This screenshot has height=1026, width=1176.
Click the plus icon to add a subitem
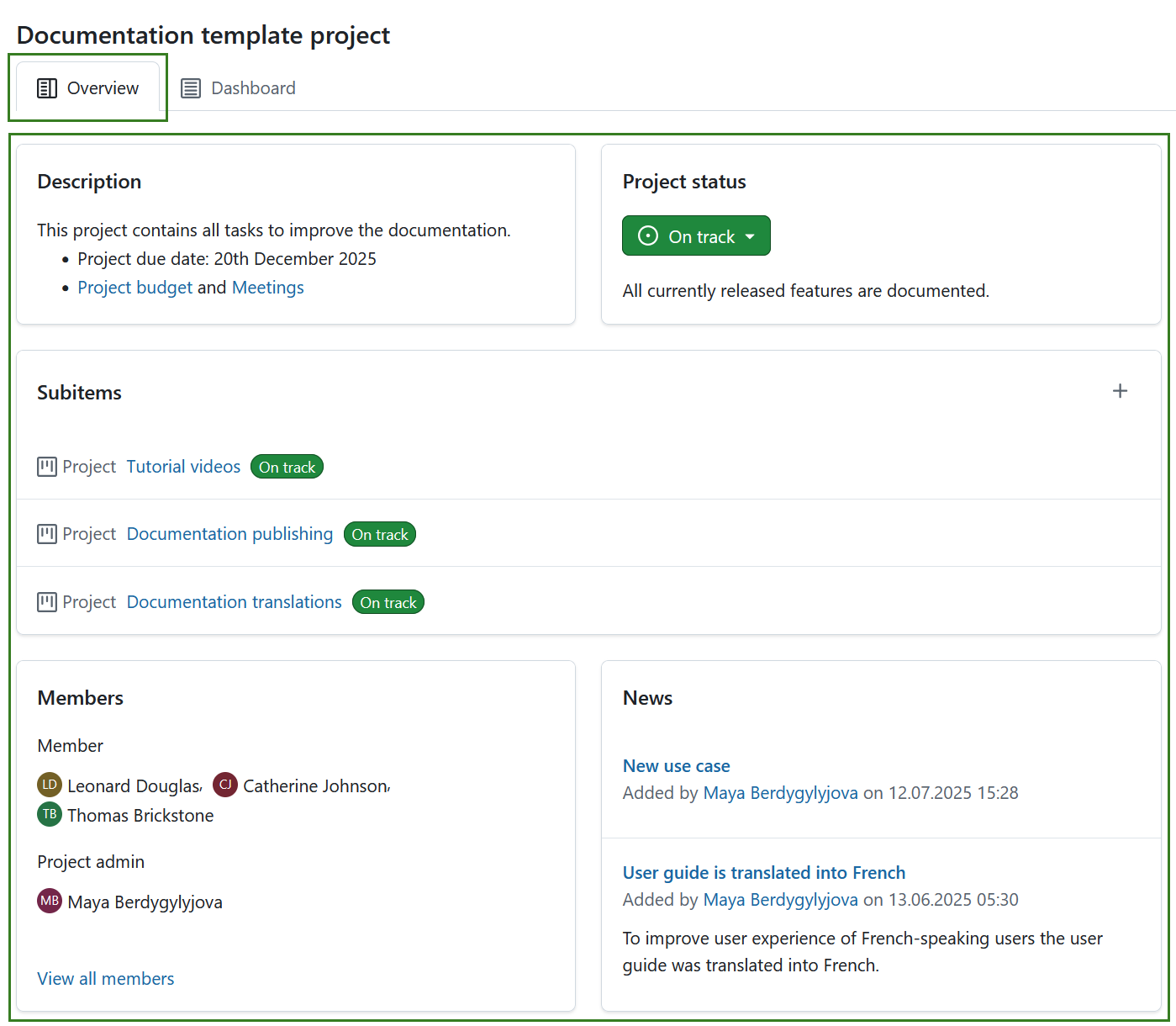(1120, 390)
